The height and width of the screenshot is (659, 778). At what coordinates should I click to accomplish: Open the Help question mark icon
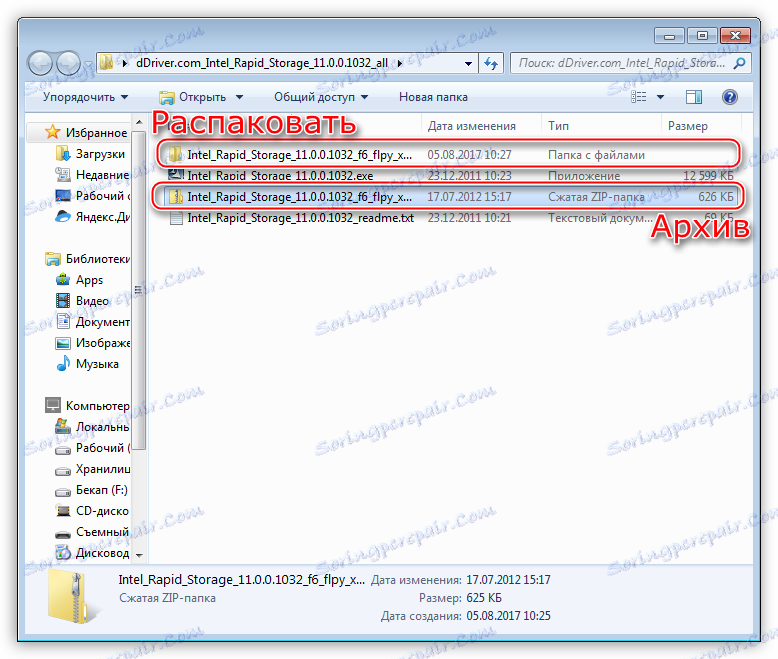[729, 97]
